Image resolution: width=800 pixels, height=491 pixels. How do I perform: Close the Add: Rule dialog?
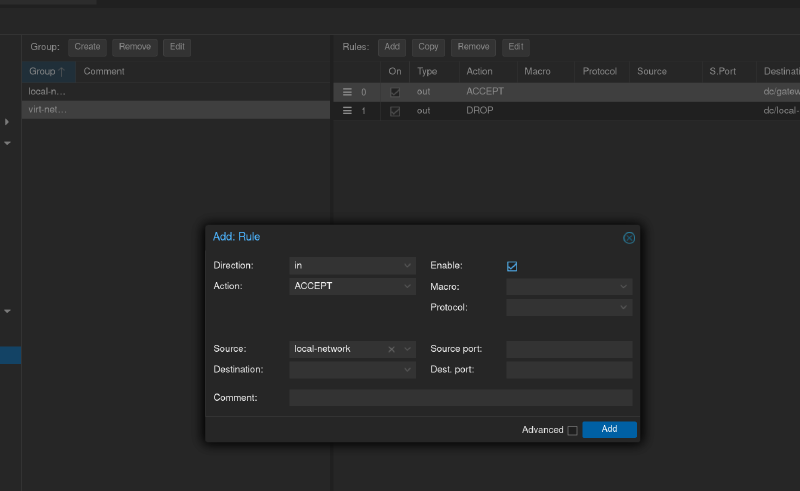pos(629,238)
